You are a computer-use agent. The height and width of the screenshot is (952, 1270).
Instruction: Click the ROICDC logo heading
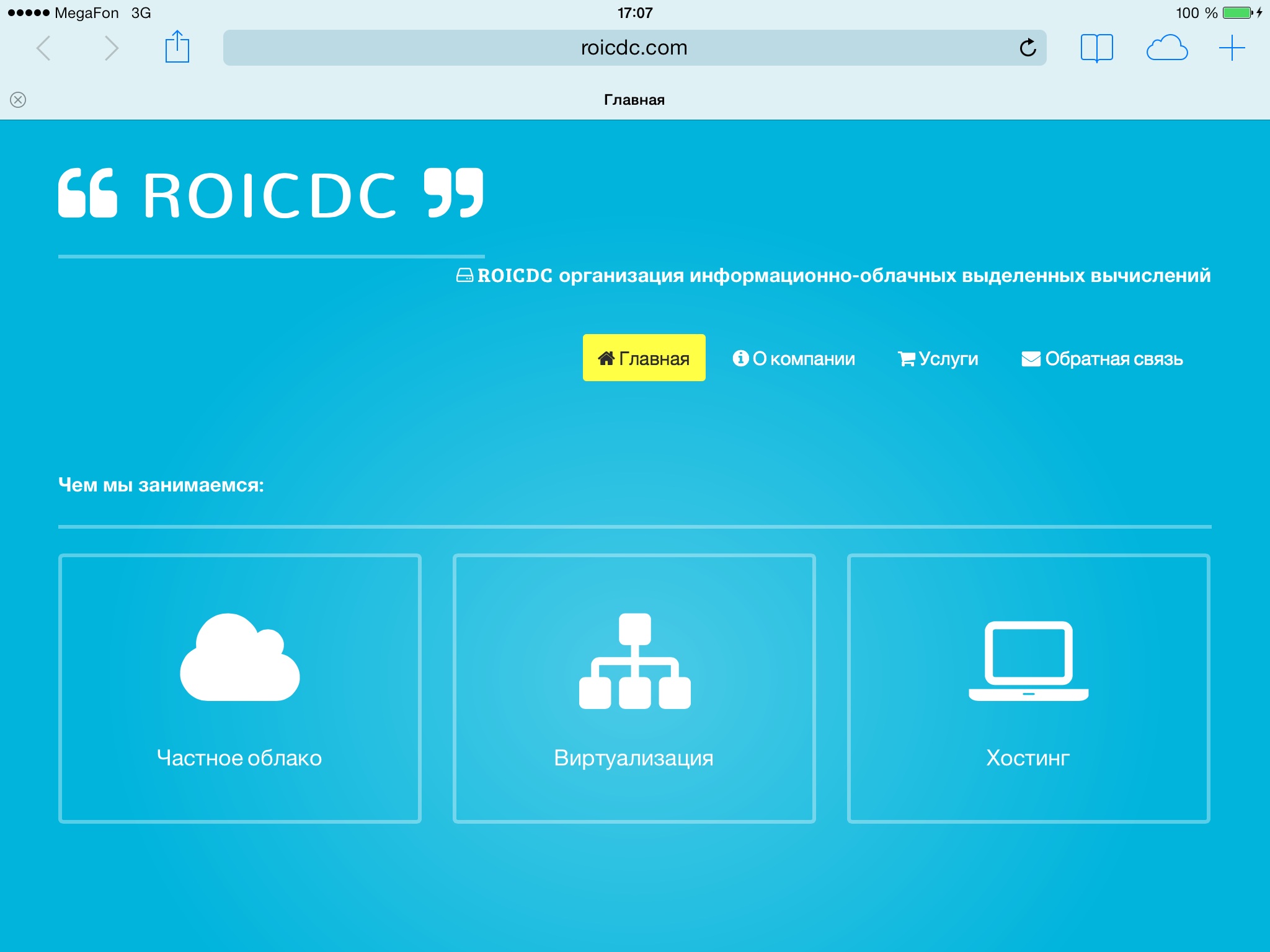point(271,194)
